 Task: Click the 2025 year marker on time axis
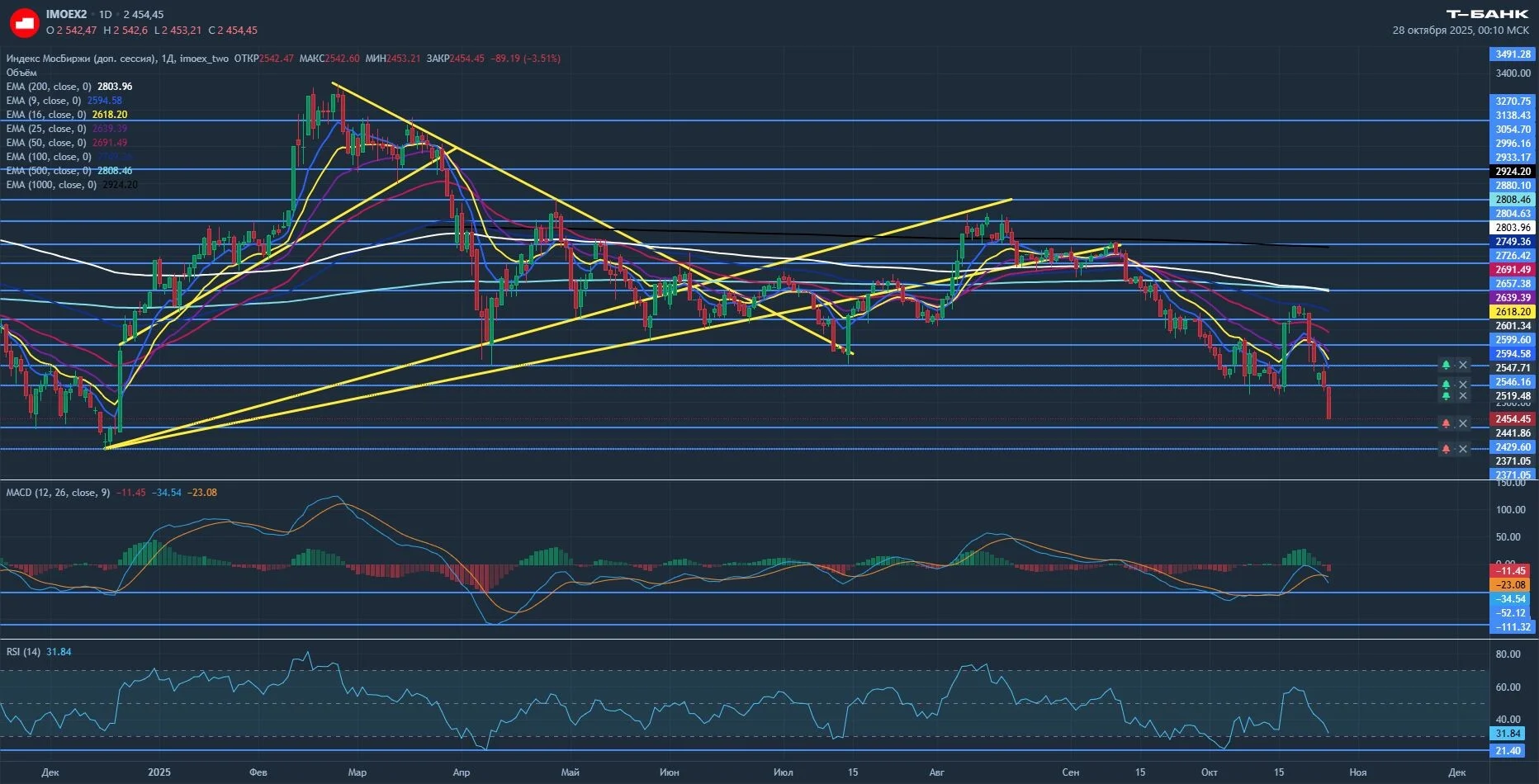(x=159, y=772)
